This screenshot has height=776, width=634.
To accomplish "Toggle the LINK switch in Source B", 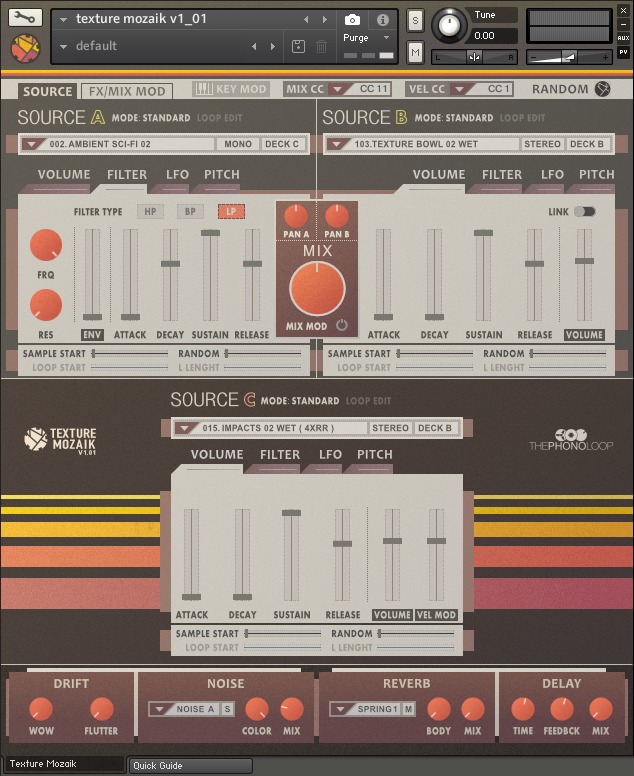I will tap(584, 212).
